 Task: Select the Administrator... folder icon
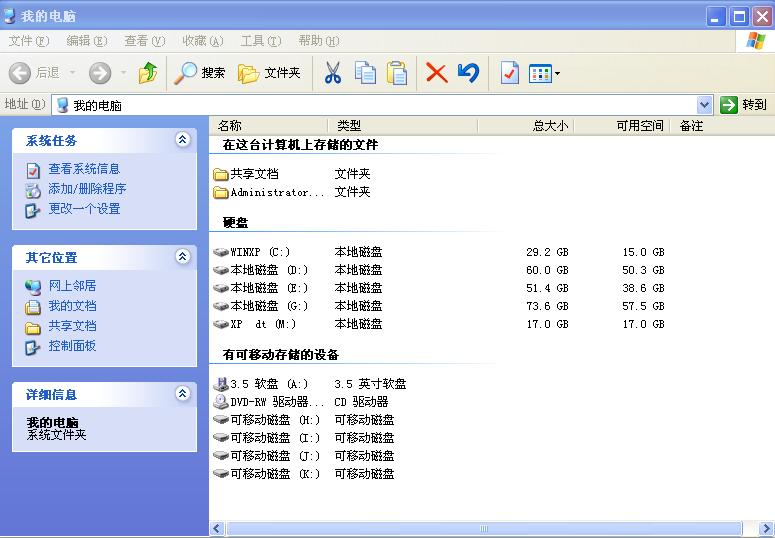220,192
